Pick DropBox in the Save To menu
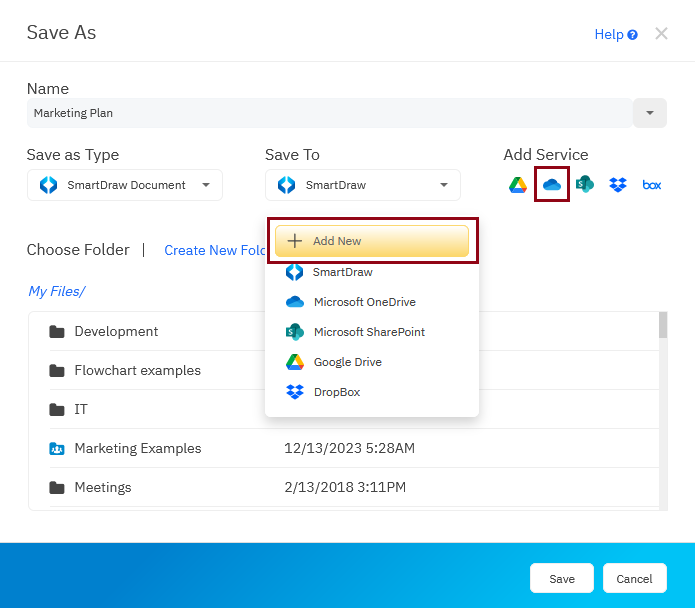Screen dimensions: 695x608 coord(336,392)
